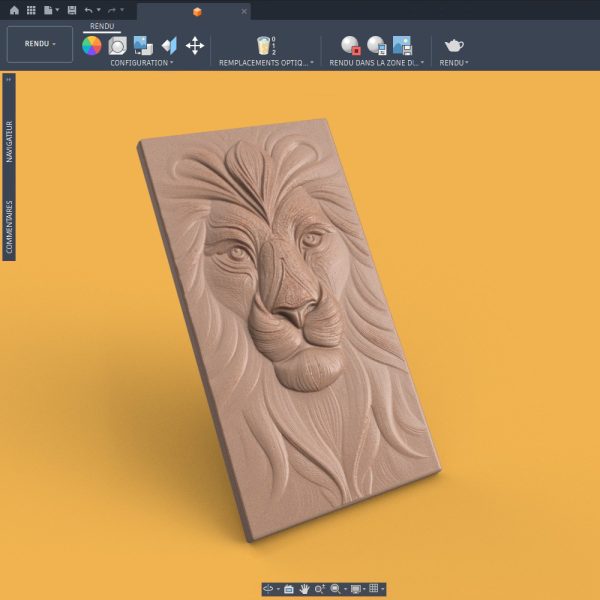Open the RENDU workspace switcher
This screenshot has height=600, width=600.
click(x=40, y=44)
